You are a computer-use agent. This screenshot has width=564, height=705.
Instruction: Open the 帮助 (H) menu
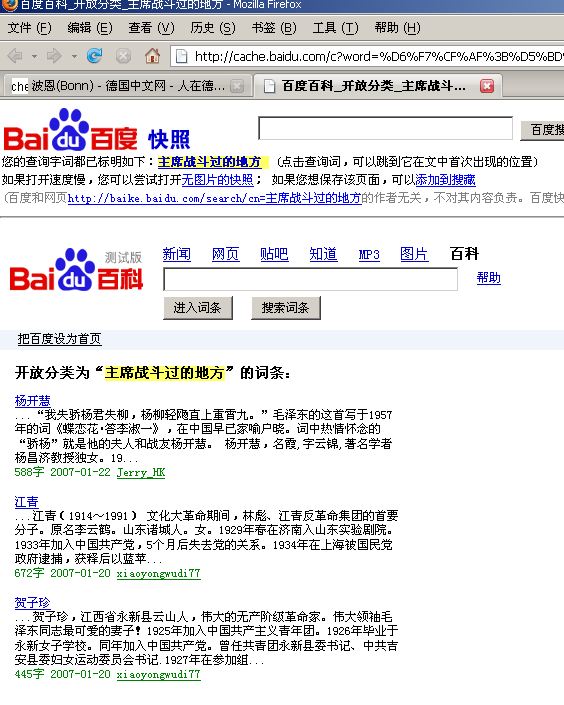398,28
